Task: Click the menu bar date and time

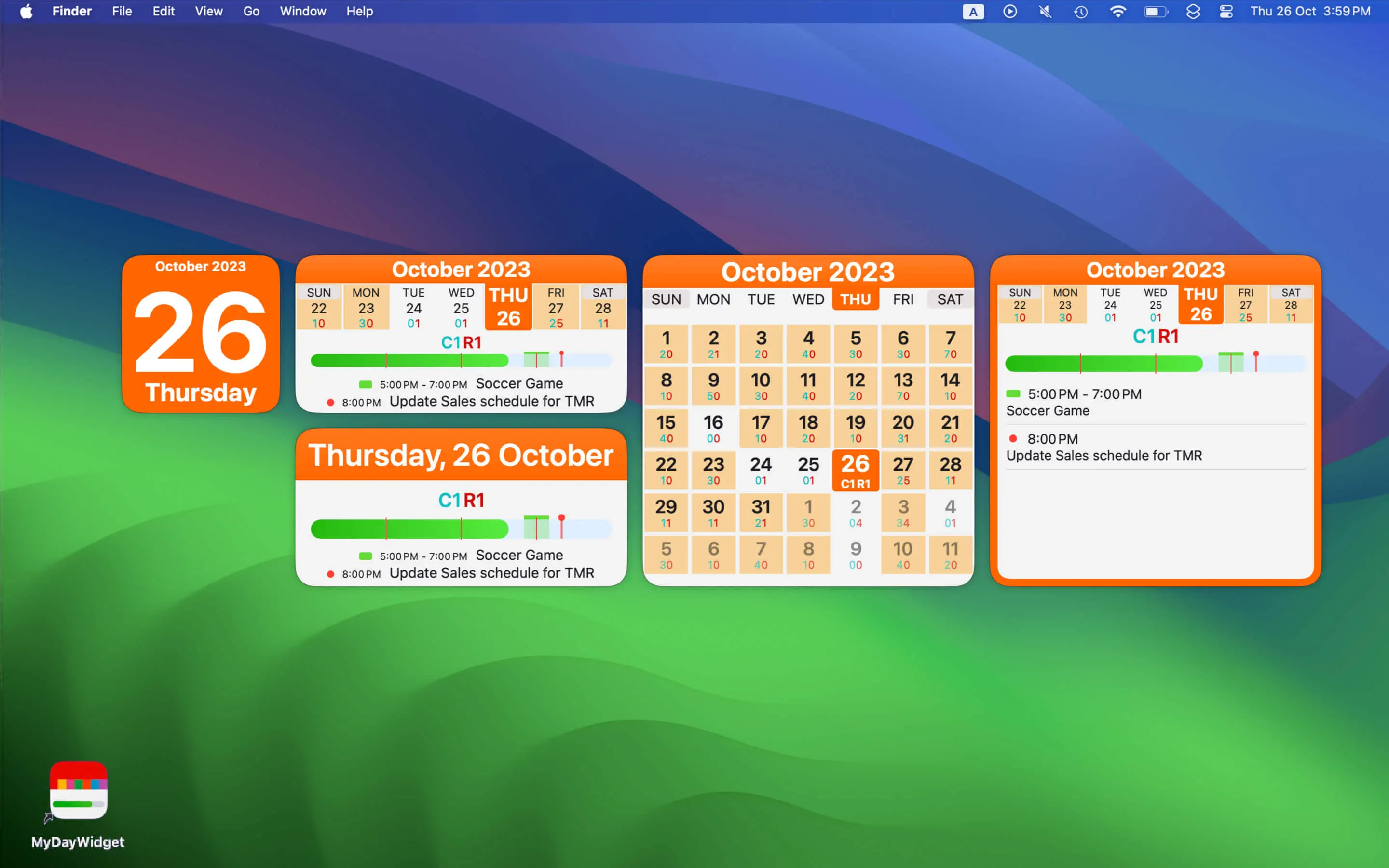Action: click(1310, 12)
